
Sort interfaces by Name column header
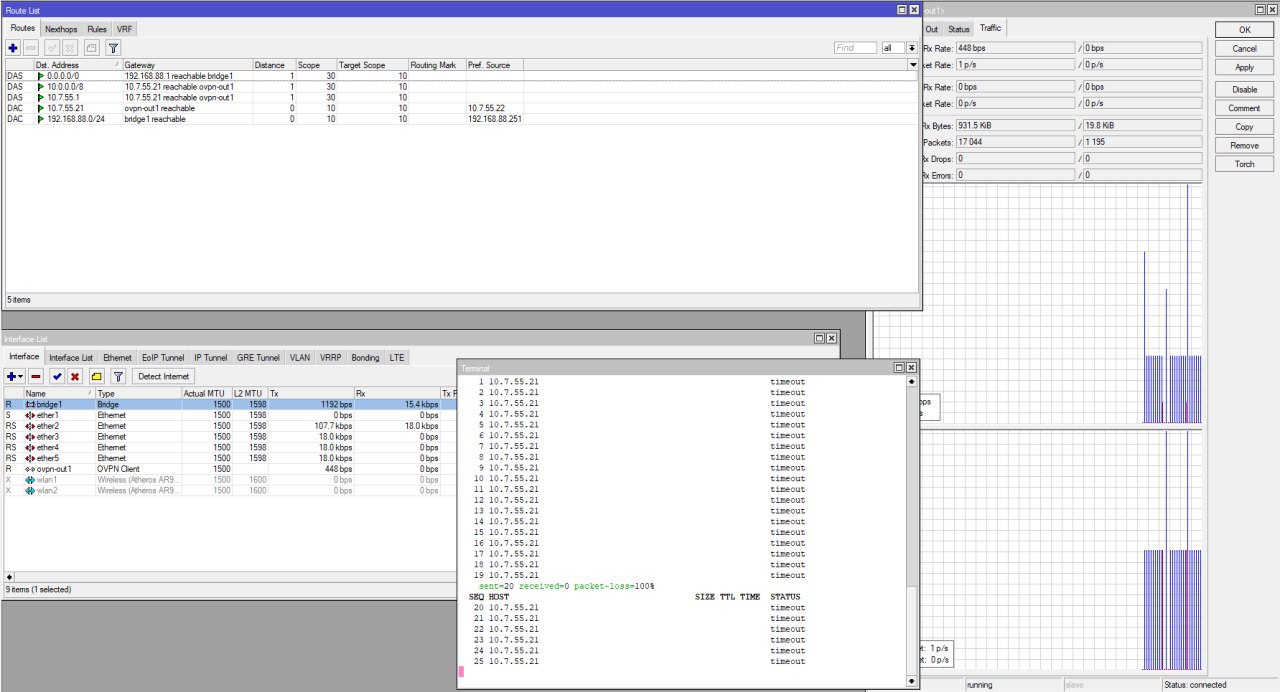(59, 393)
